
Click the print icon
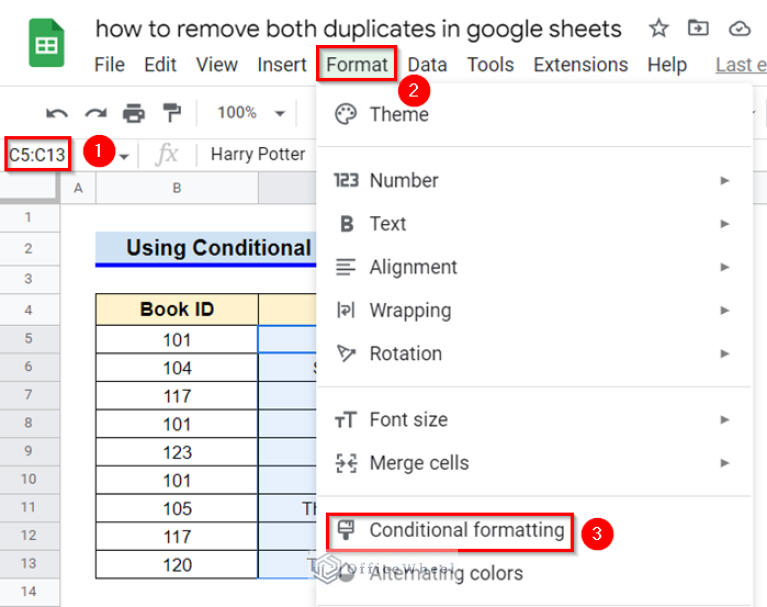coord(133,113)
